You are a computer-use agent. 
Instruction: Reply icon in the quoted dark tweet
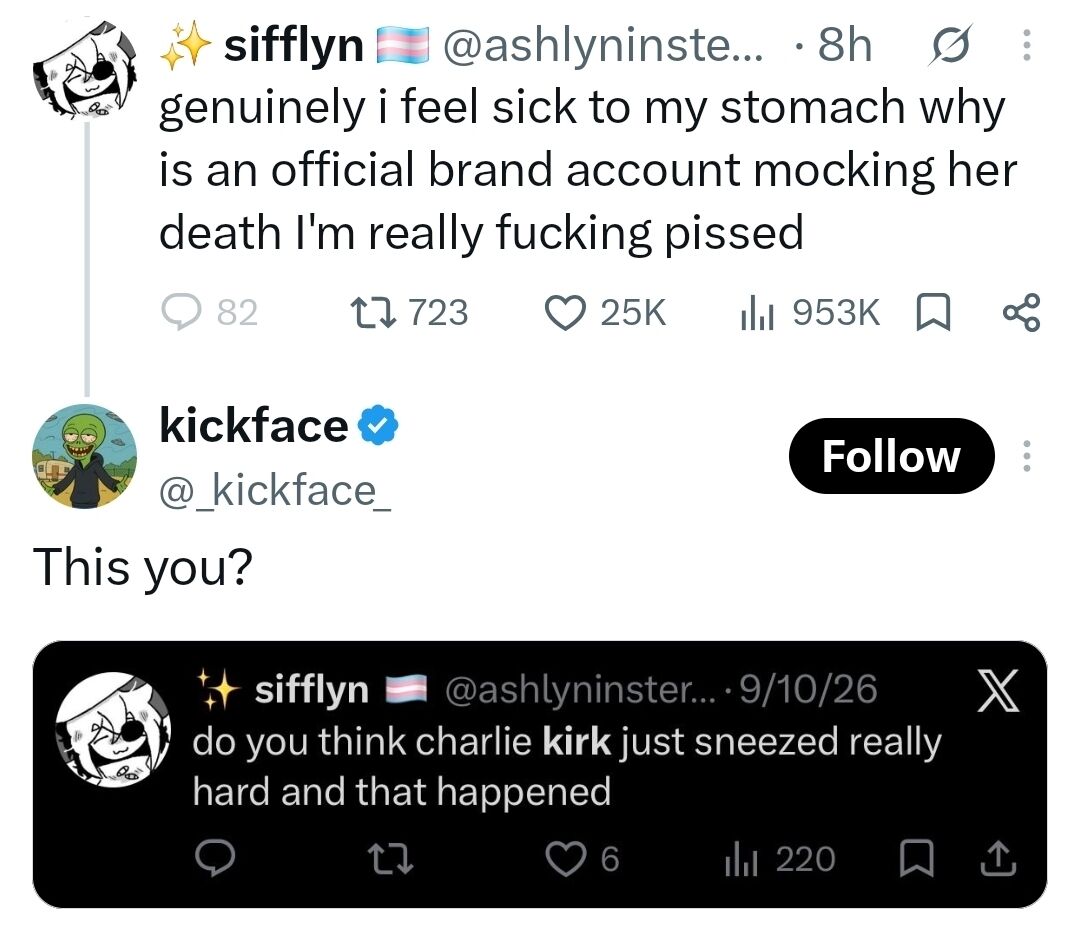point(215,859)
